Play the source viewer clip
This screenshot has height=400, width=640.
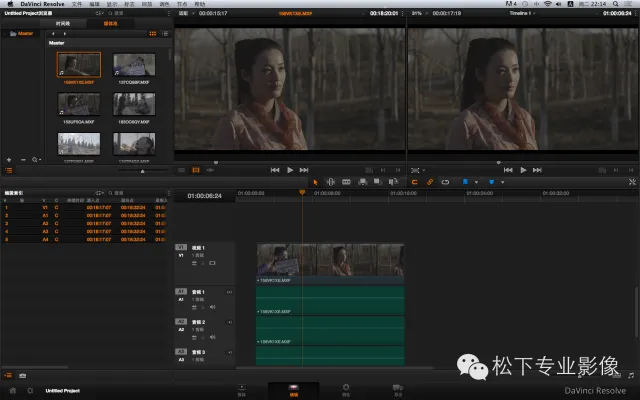pos(290,170)
